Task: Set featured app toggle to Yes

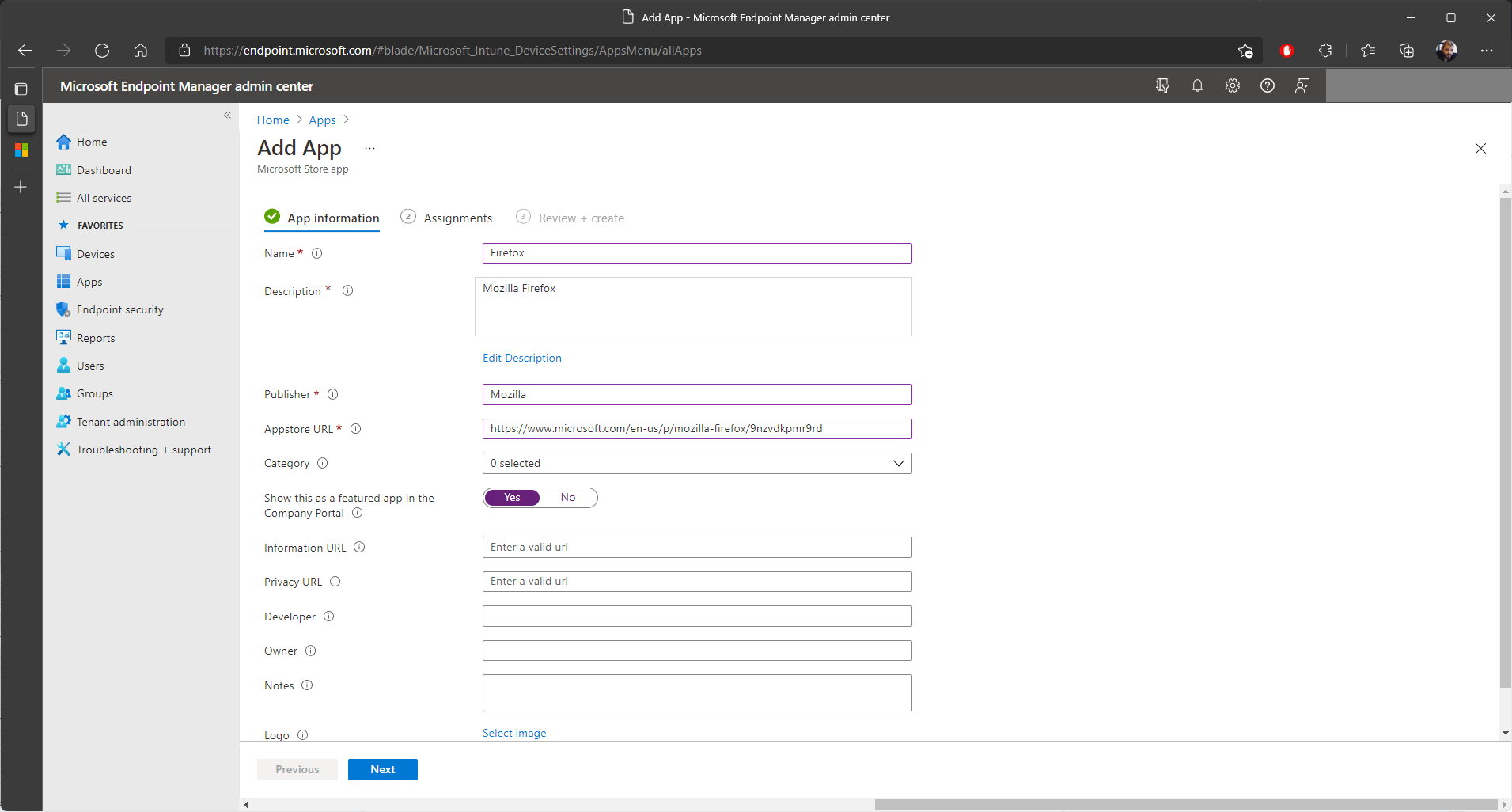Action: 512,498
